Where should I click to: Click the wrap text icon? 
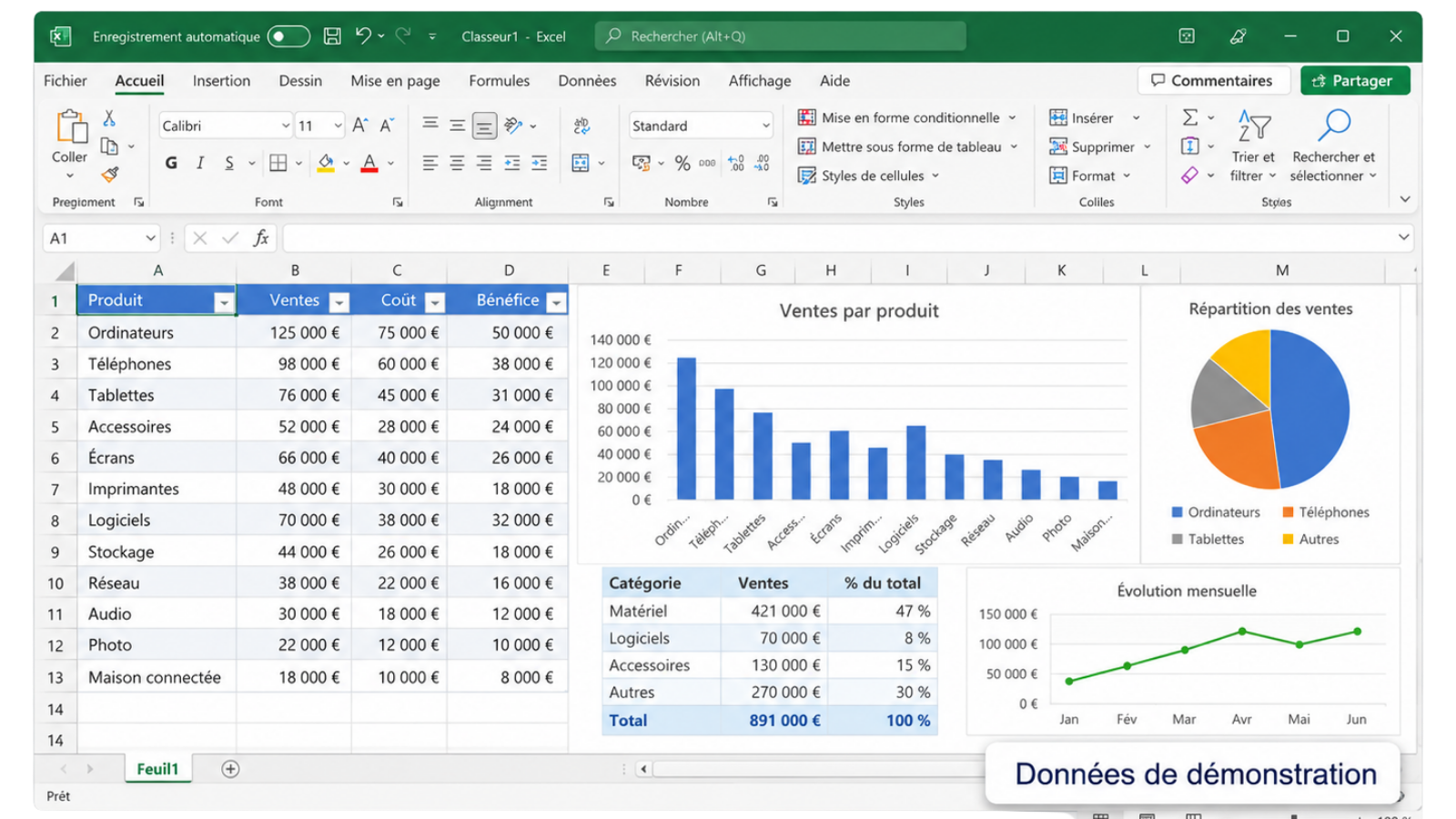click(581, 126)
